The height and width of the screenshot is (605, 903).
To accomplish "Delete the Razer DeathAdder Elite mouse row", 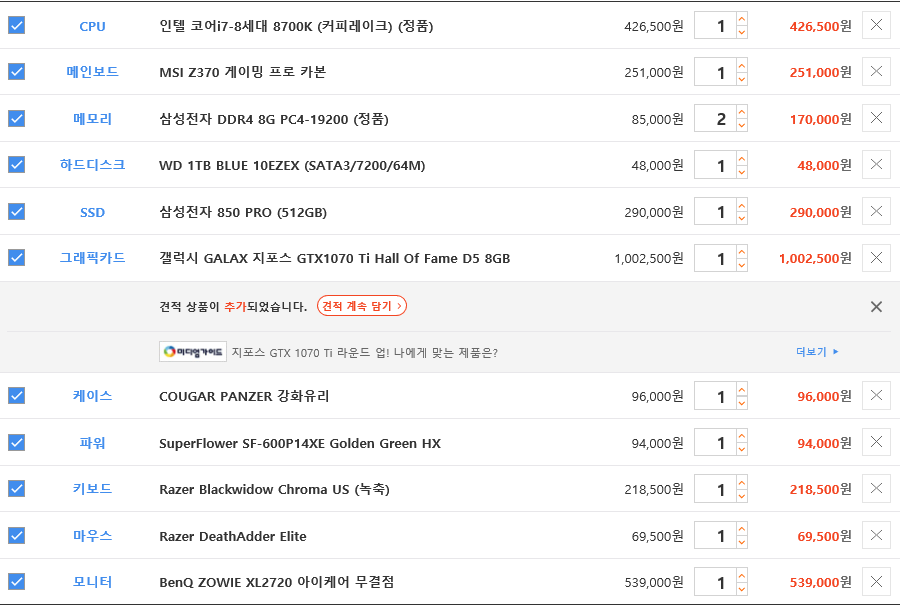I will pos(876,536).
